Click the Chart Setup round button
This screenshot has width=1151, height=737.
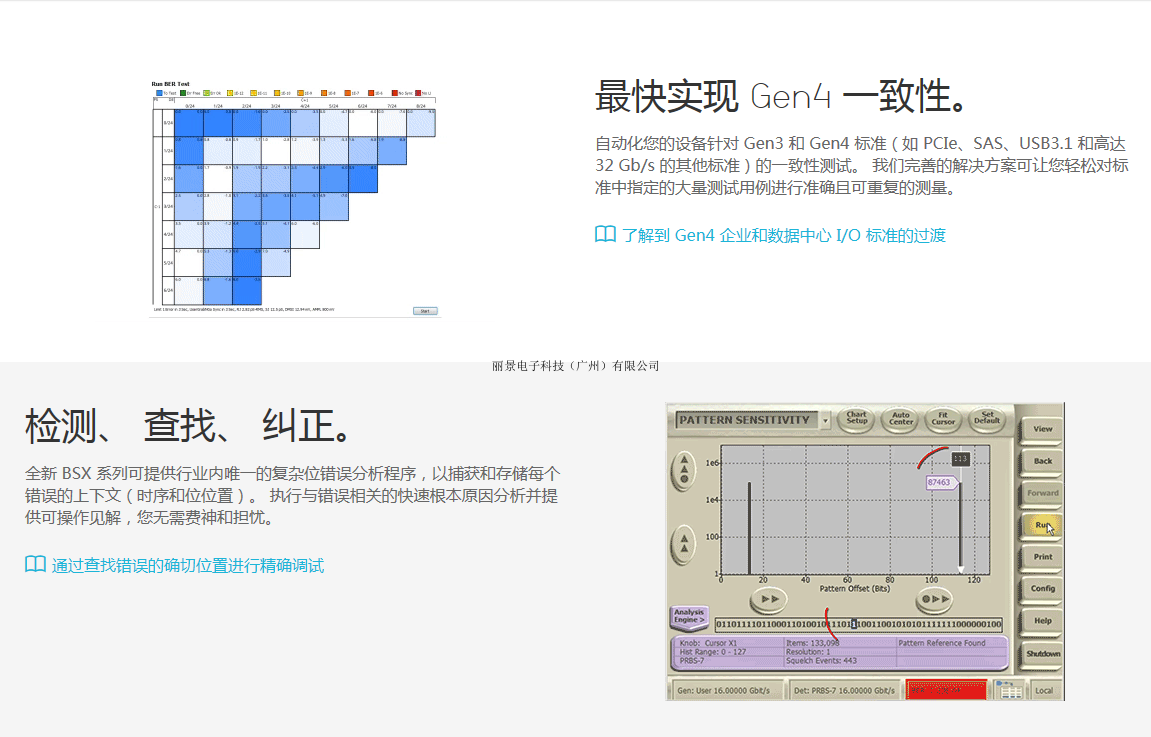pos(857,419)
